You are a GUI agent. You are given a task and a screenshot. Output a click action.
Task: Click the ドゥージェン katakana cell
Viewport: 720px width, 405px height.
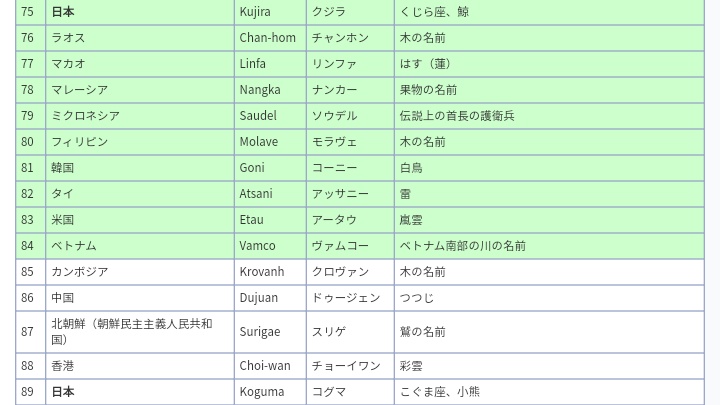[350, 298]
